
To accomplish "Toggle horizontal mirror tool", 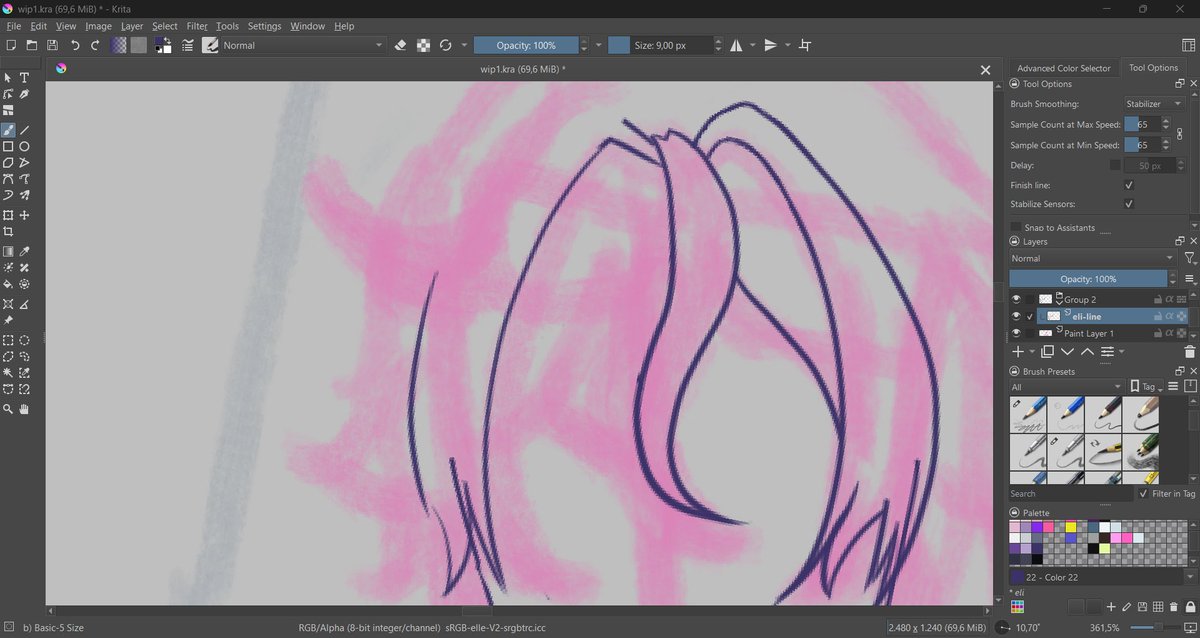I will pyautogui.click(x=736, y=45).
